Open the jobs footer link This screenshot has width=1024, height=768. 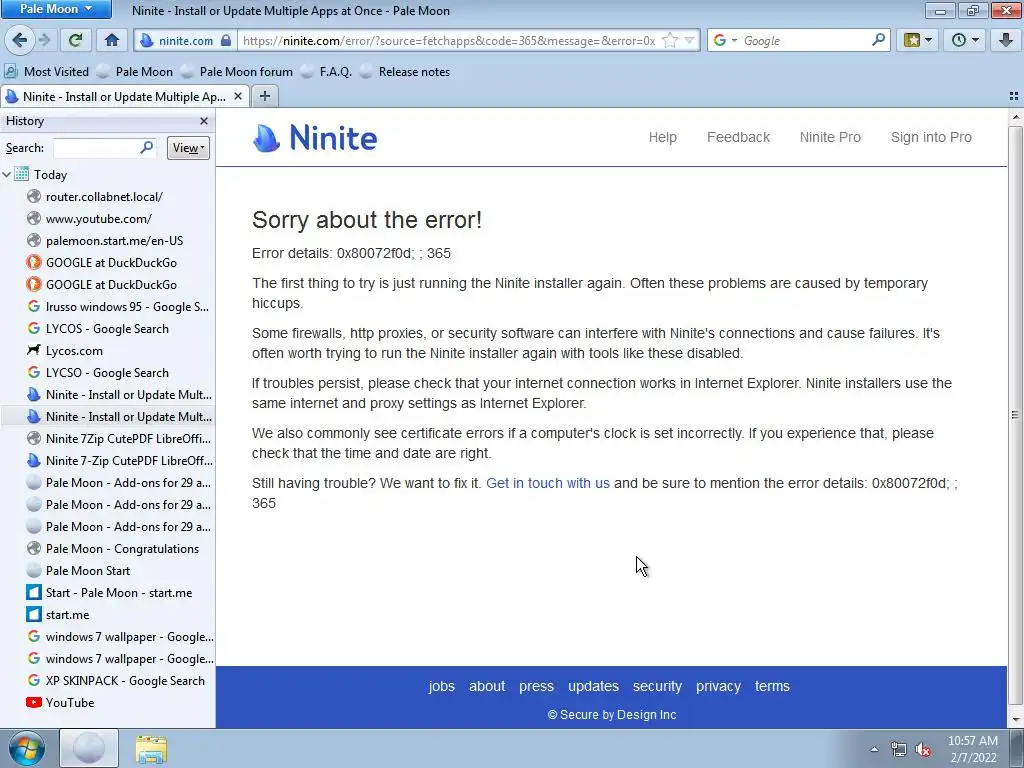[441, 686]
